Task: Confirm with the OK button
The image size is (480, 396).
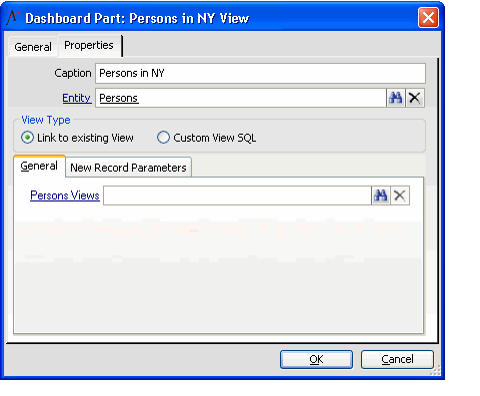Action: pos(316,359)
